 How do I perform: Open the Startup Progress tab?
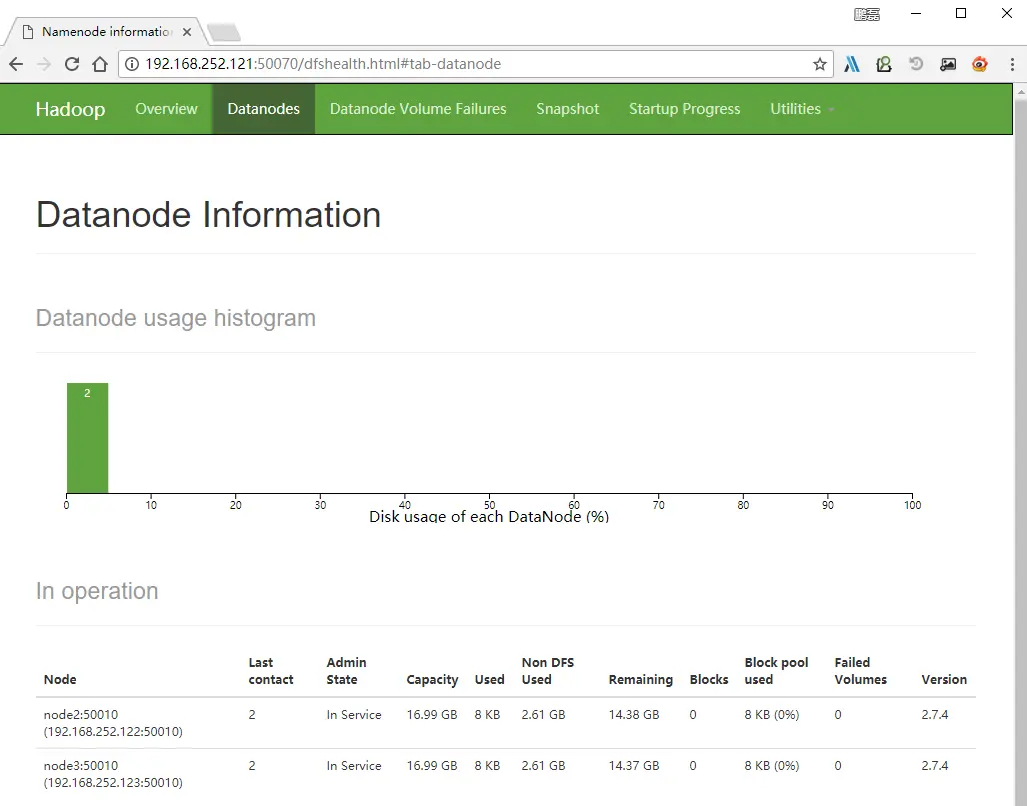click(684, 109)
